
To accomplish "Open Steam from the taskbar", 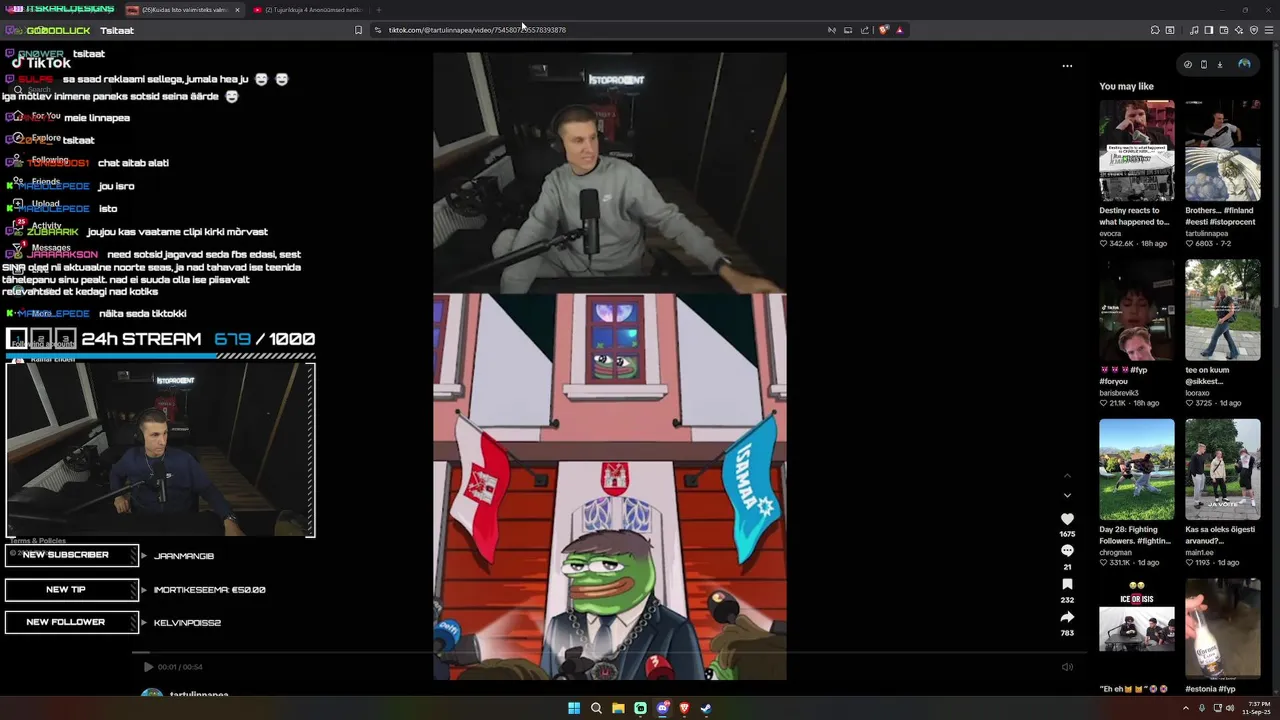I will pos(706,708).
